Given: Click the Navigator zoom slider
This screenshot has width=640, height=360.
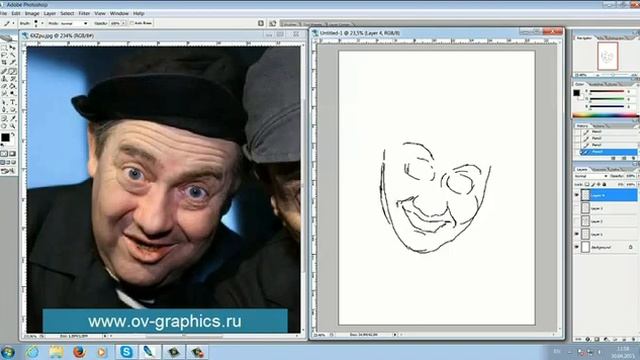Looking at the screenshot, I should [612, 76].
